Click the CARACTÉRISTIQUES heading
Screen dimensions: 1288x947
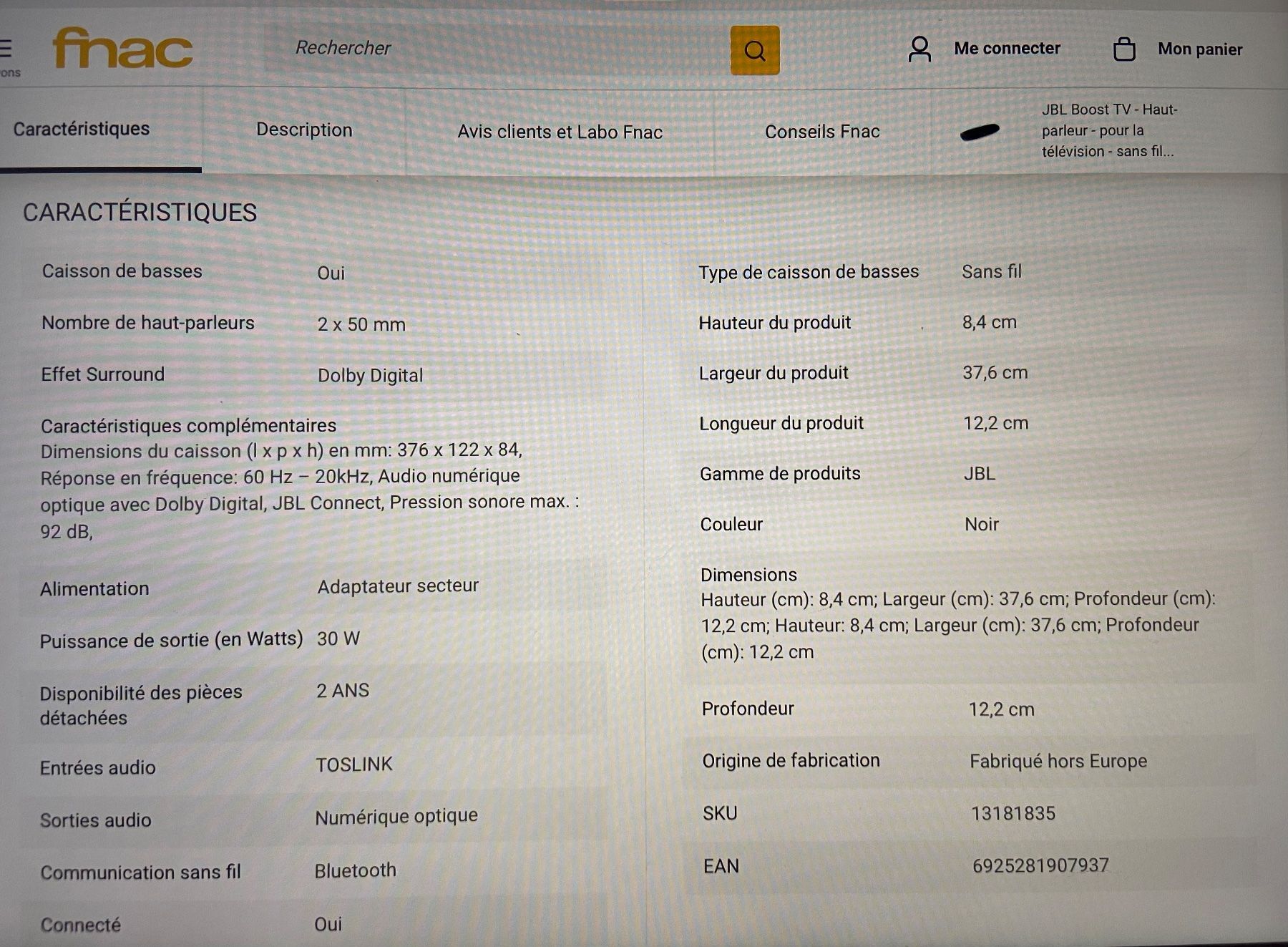[x=140, y=213]
